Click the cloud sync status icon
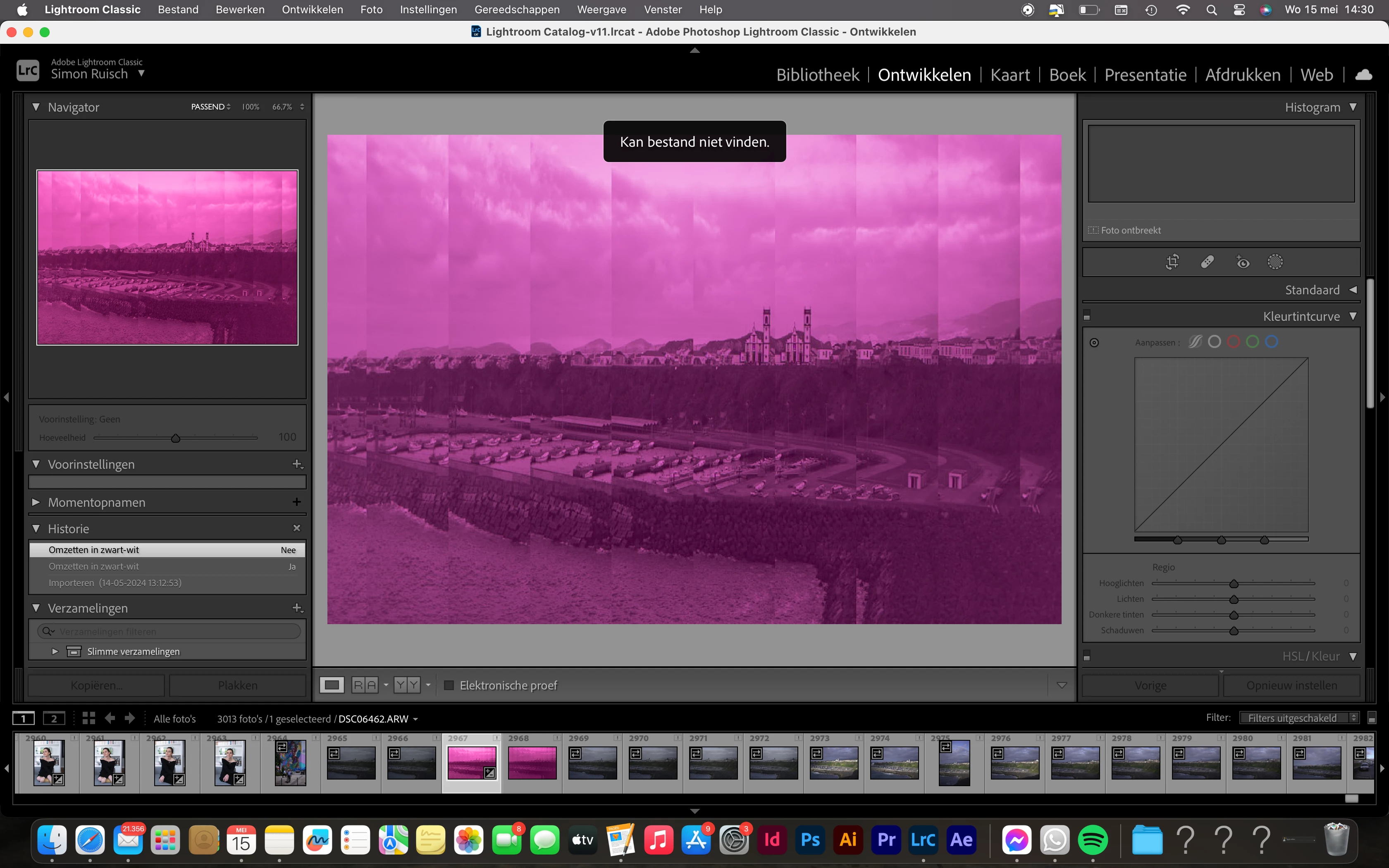This screenshot has height=868, width=1389. 1363,75
